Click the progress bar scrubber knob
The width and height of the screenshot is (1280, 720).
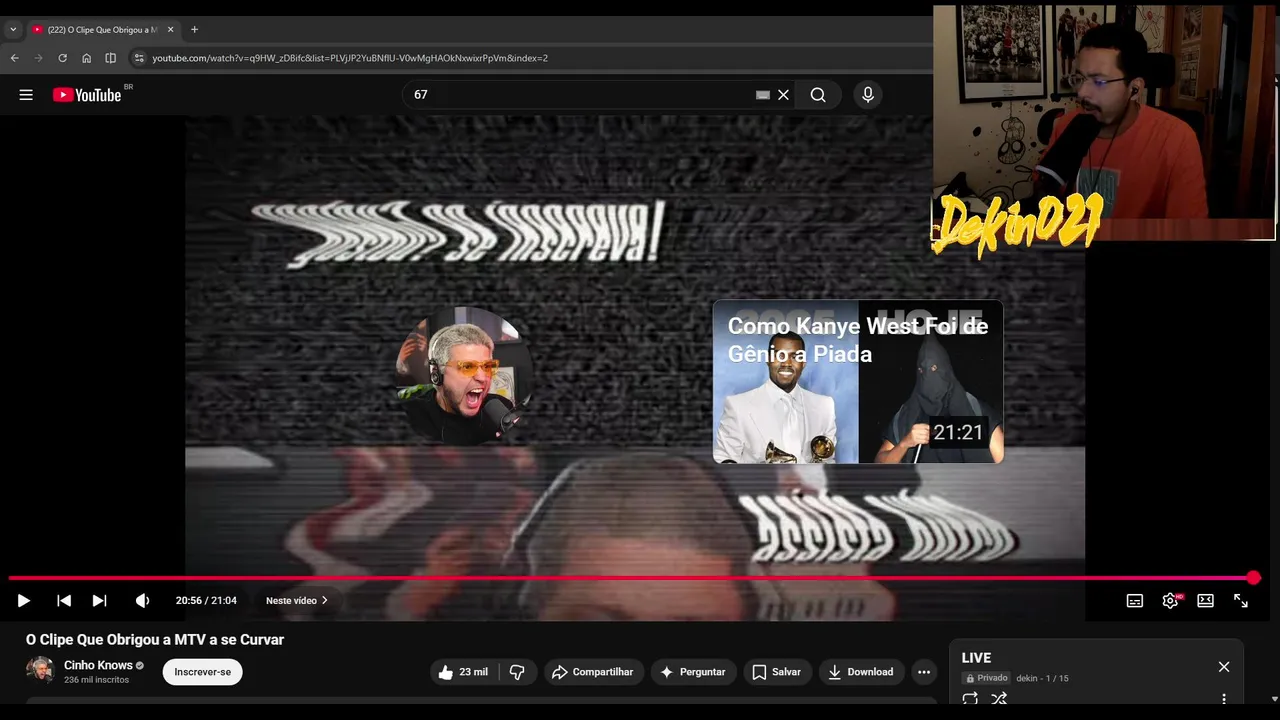[1254, 578]
